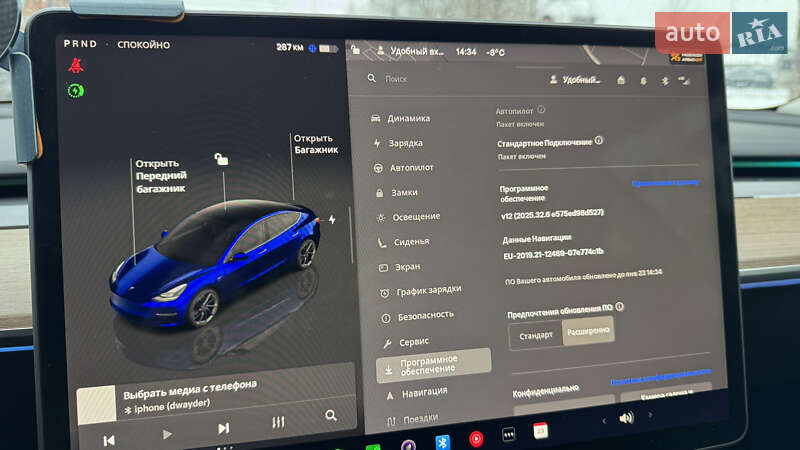Launch the Bluetooth app in bottom dock
The width and height of the screenshot is (800, 450).
pos(442,441)
